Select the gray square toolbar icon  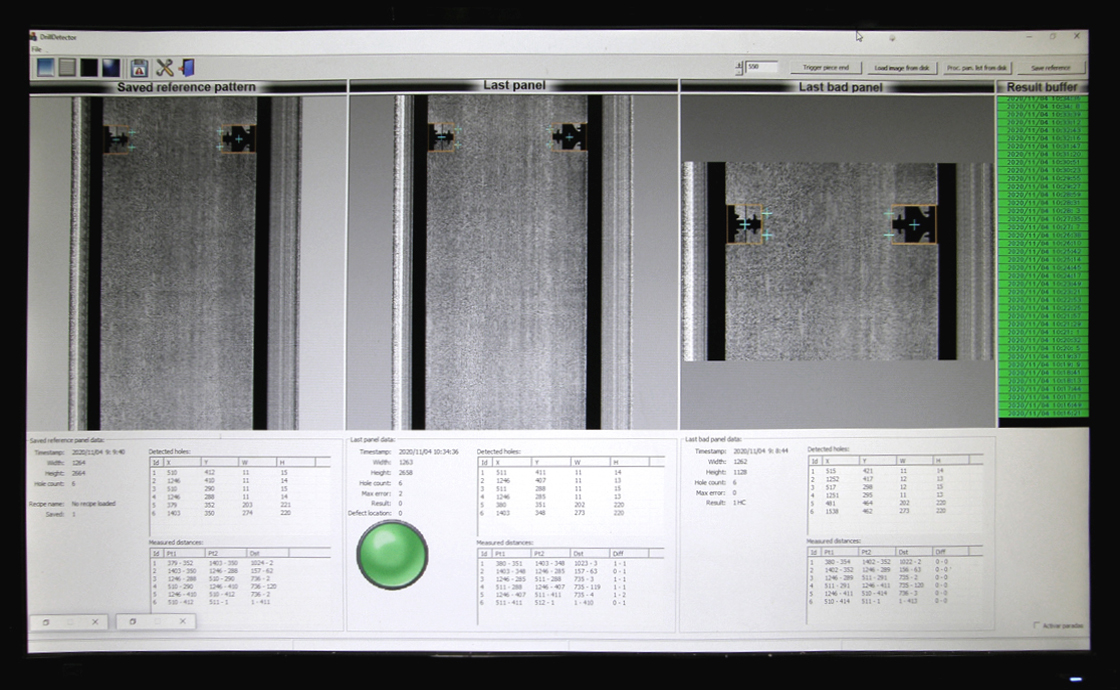click(x=67, y=68)
